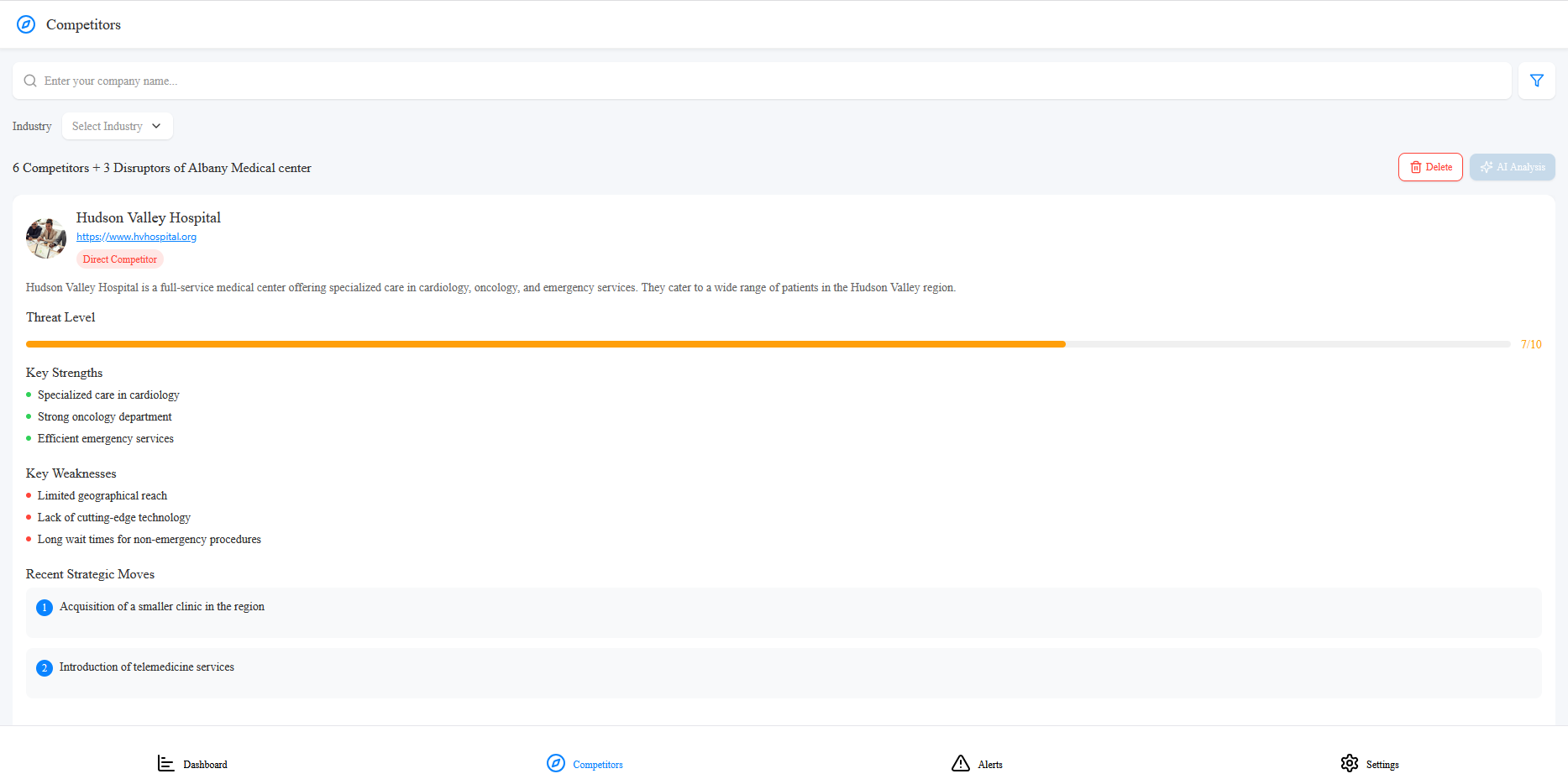Select the Hudson Valley Hospital heading
The image size is (1568, 779).
(149, 217)
